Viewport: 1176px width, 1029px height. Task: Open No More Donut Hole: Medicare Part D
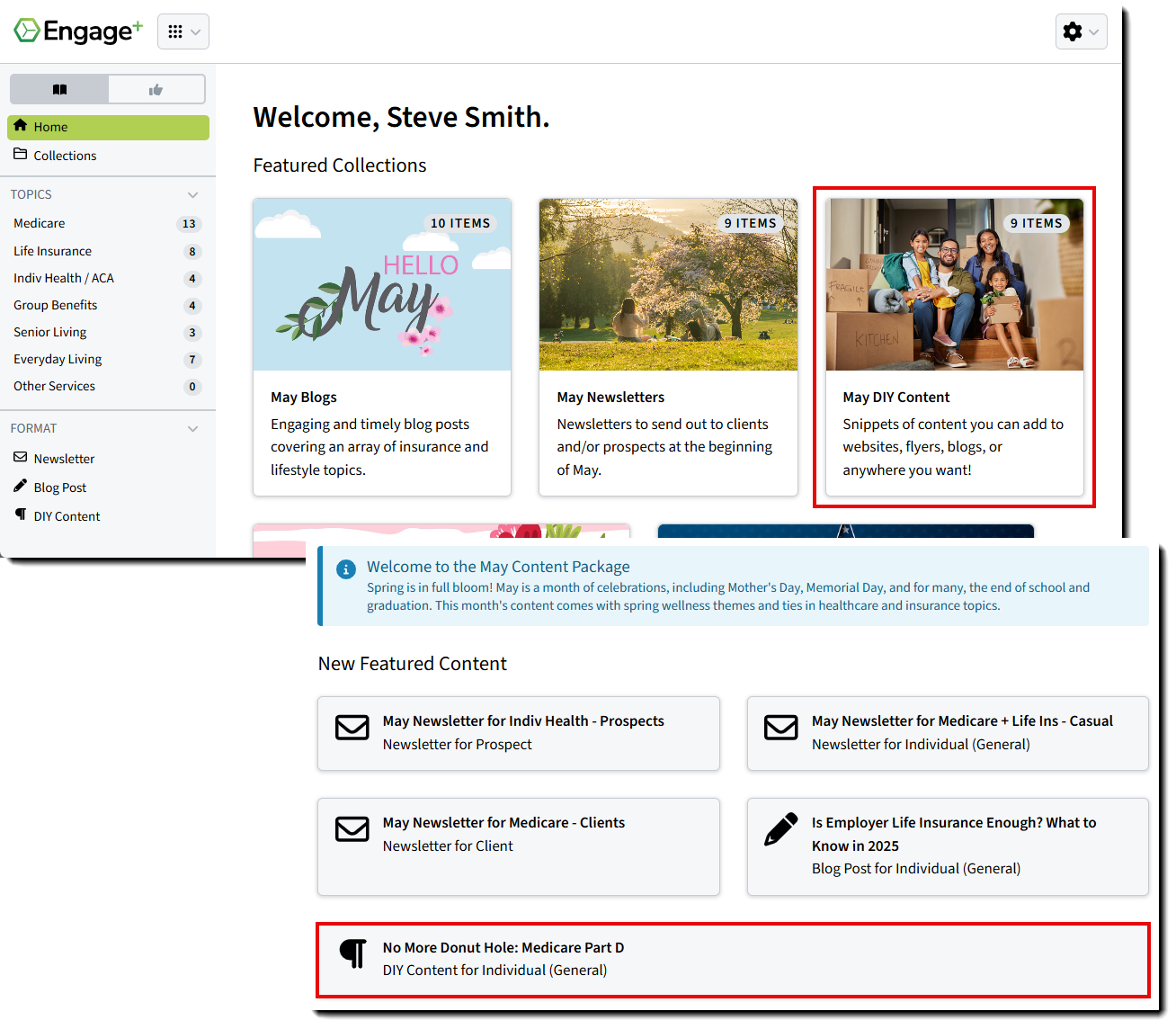(734, 960)
